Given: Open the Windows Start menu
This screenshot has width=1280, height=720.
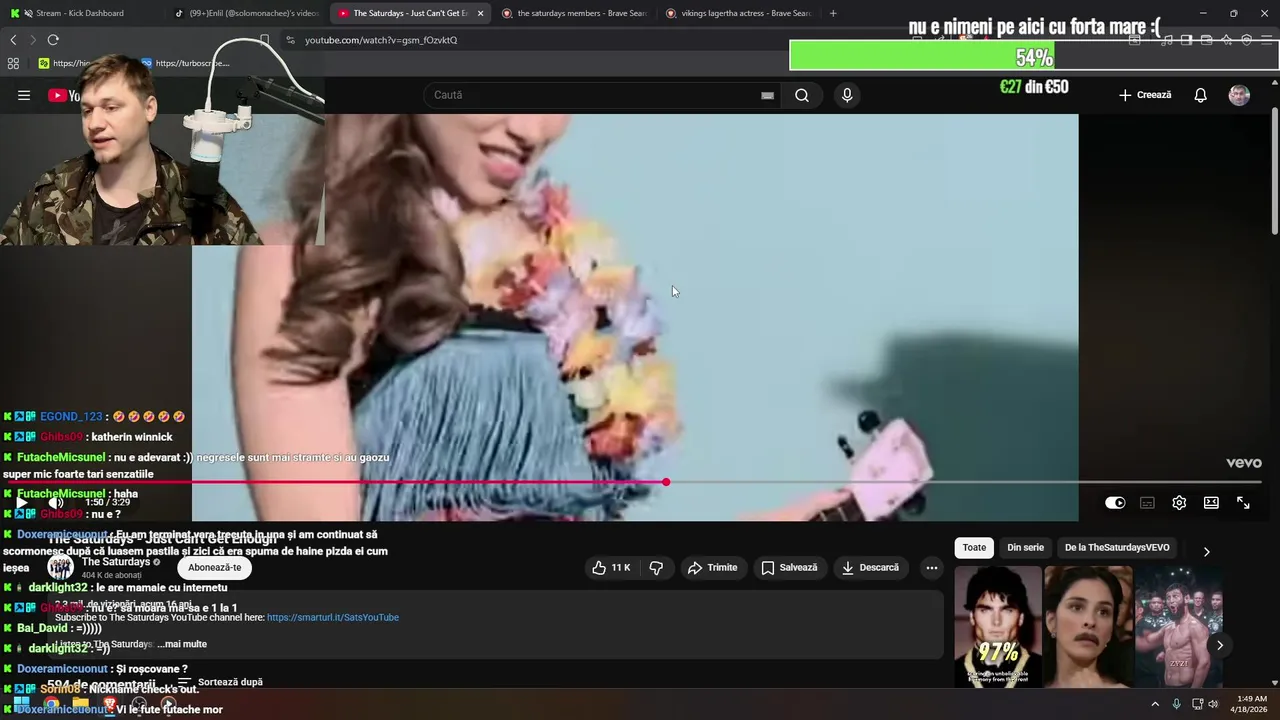Looking at the screenshot, I should pos(22,704).
